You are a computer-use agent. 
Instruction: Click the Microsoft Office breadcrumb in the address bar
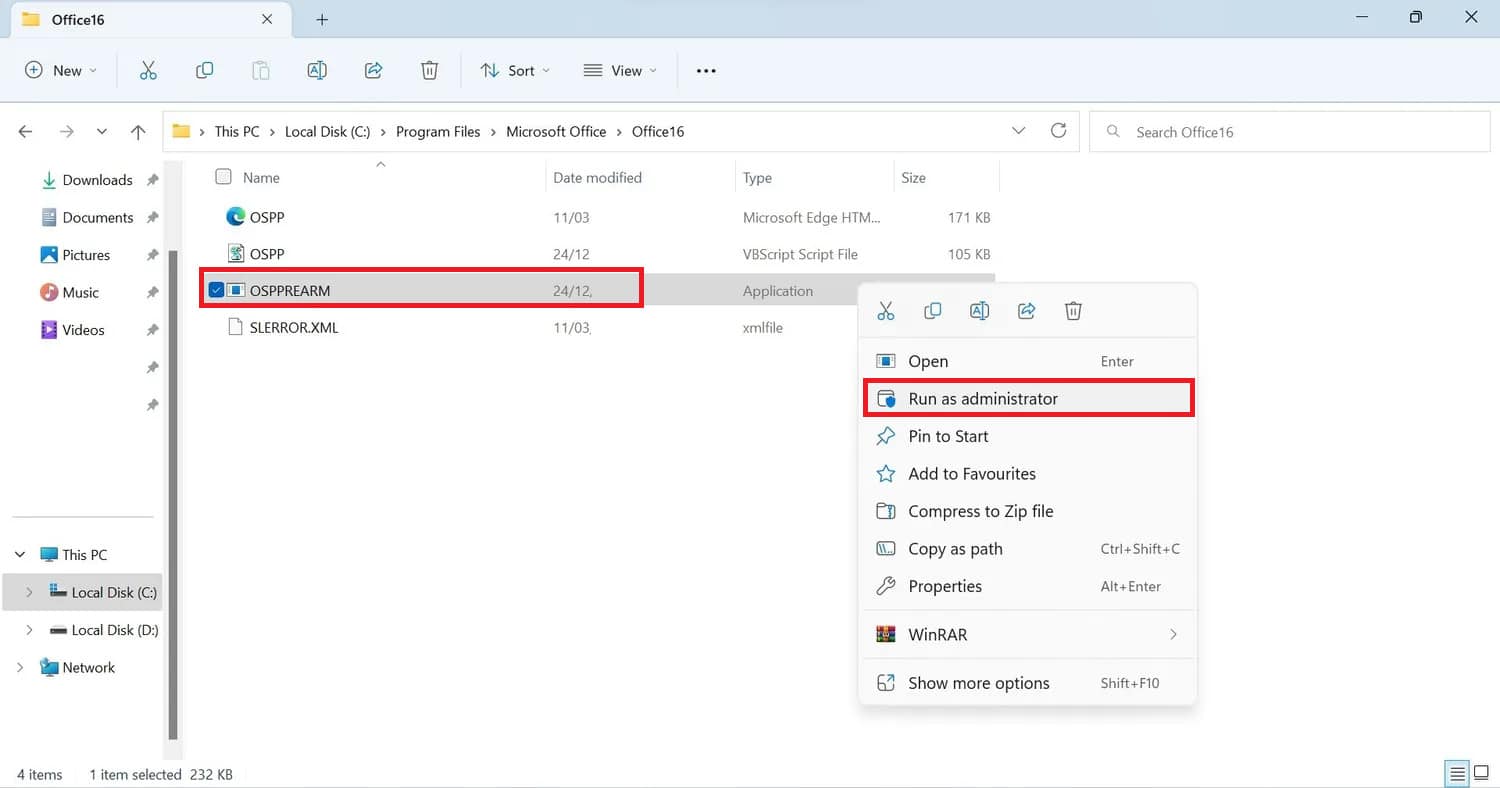click(556, 132)
